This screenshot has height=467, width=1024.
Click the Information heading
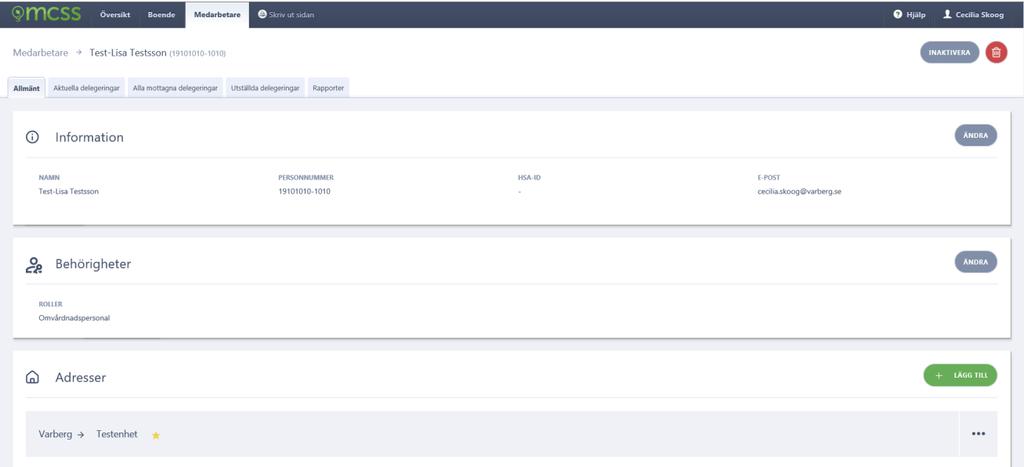[89, 137]
